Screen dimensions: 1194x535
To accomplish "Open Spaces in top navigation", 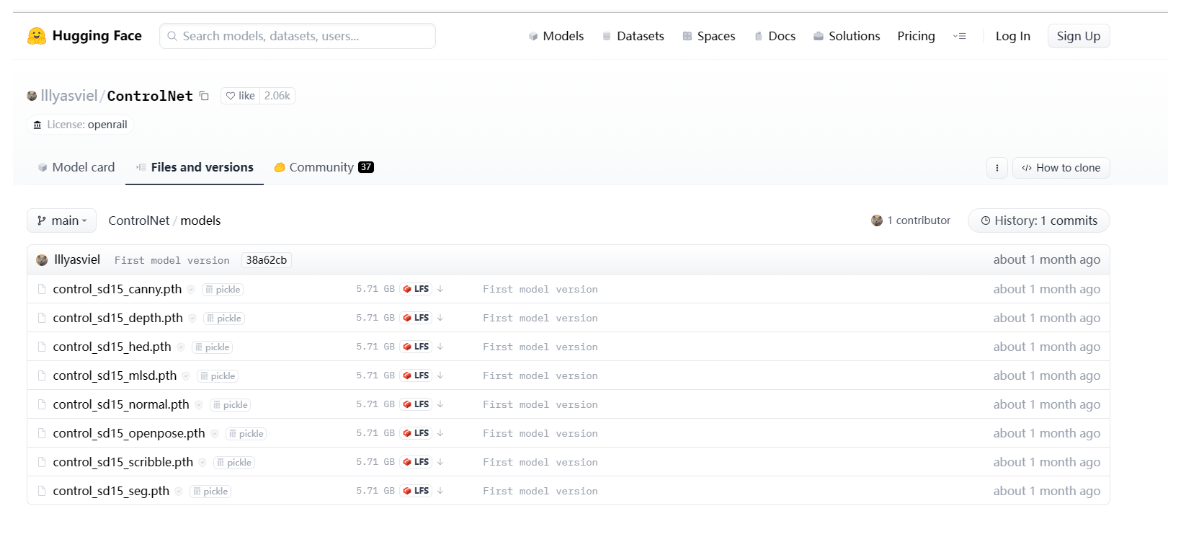I will [709, 36].
